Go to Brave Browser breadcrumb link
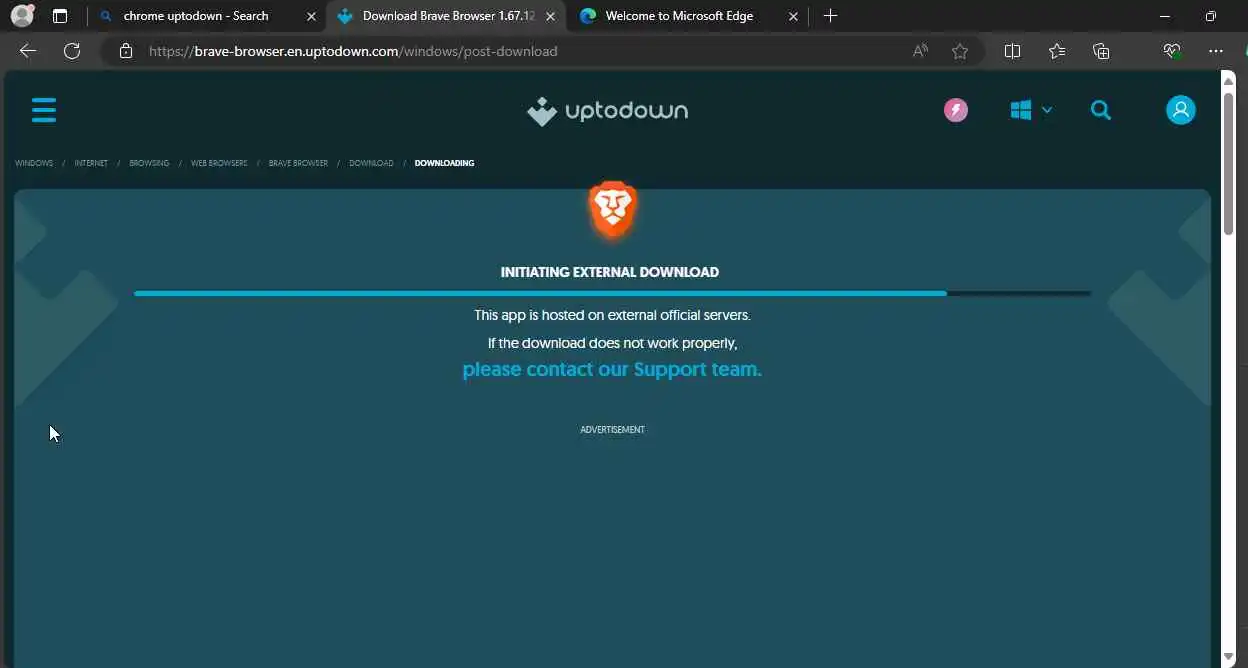1248x668 pixels. tap(298, 163)
